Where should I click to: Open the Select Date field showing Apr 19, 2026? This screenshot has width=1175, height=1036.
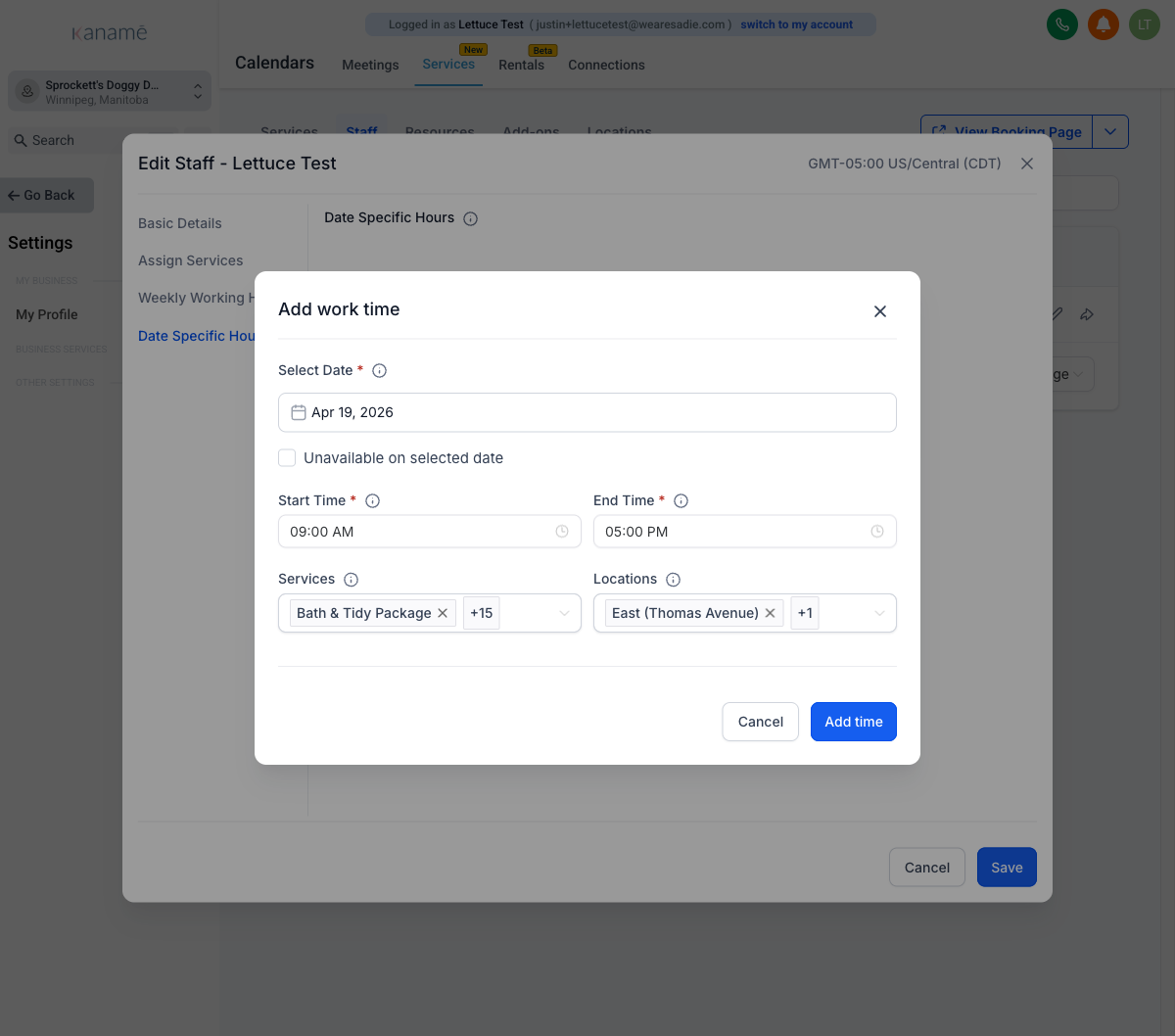[587, 412]
